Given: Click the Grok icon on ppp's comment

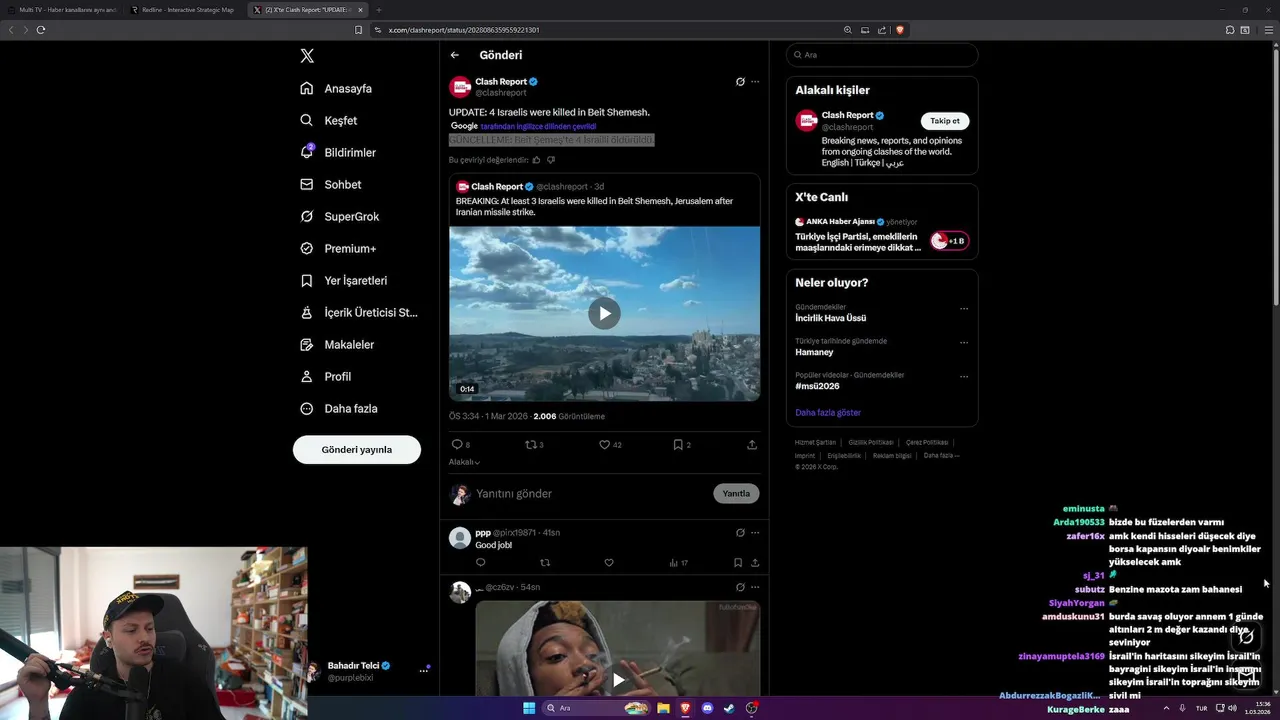Looking at the screenshot, I should [x=740, y=533].
